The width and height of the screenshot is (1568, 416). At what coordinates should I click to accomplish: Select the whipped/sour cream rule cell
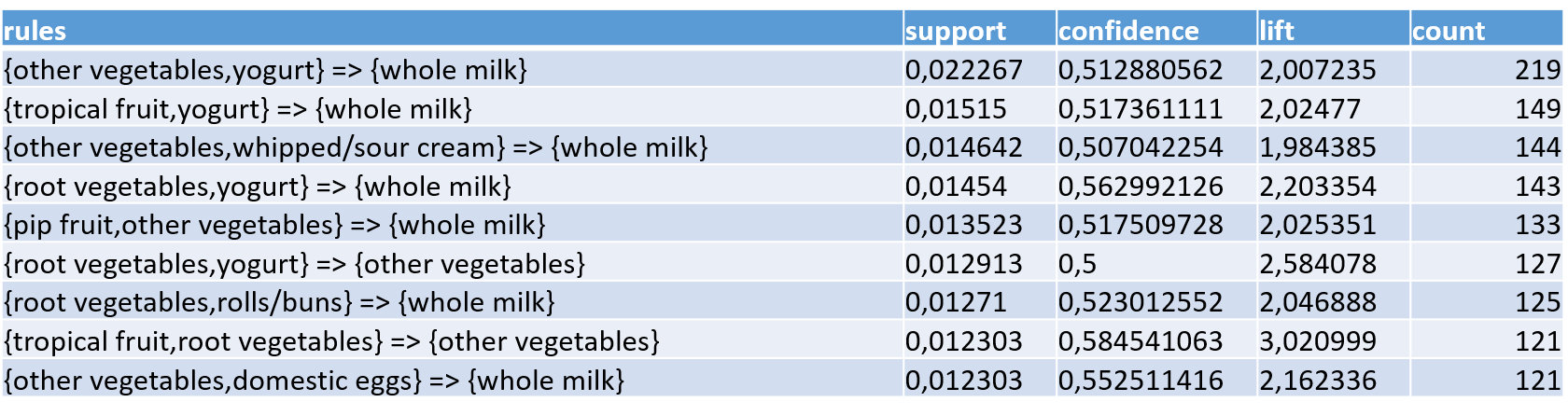pos(357,147)
